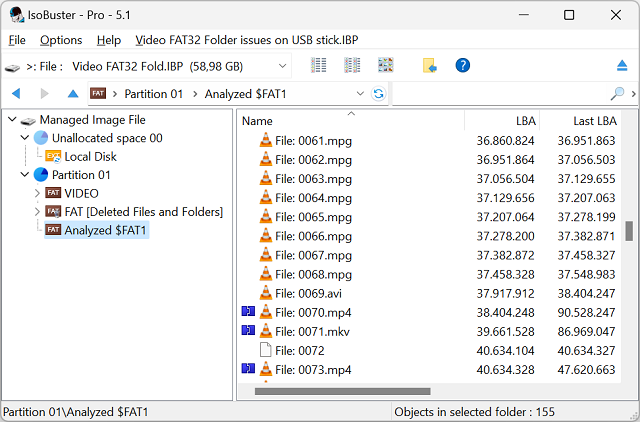Select Managed Image File in the tree
Viewport: 640px width, 422px height.
92,120
